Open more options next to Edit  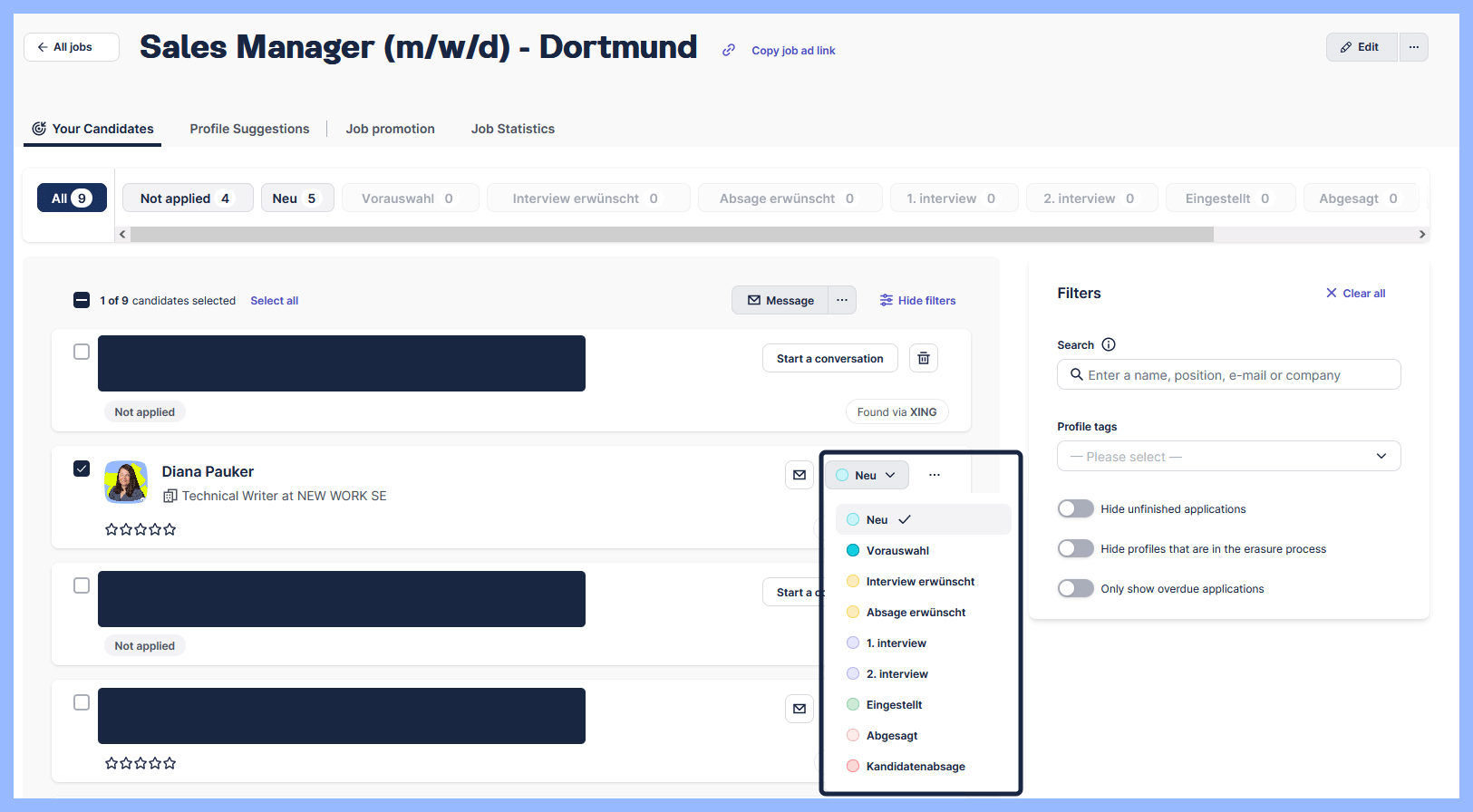(1414, 47)
